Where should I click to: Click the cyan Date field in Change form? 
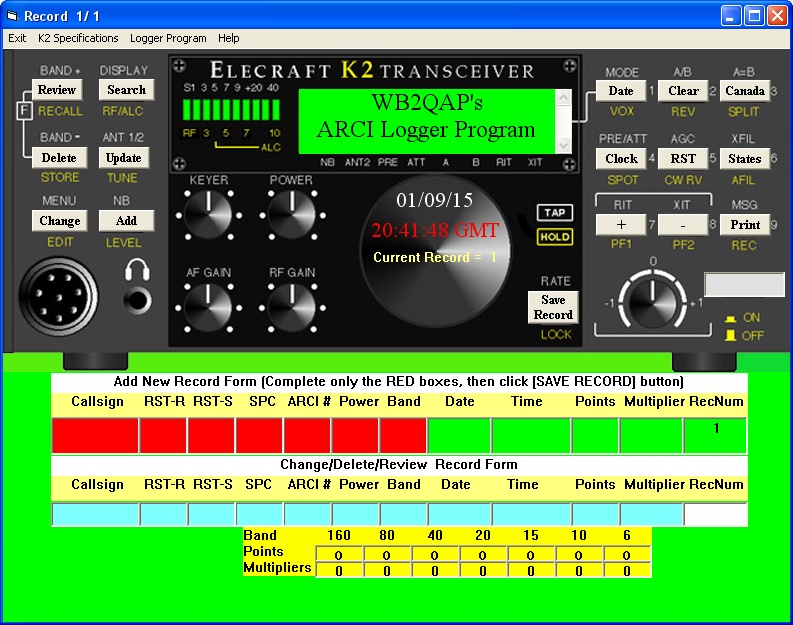[459, 514]
